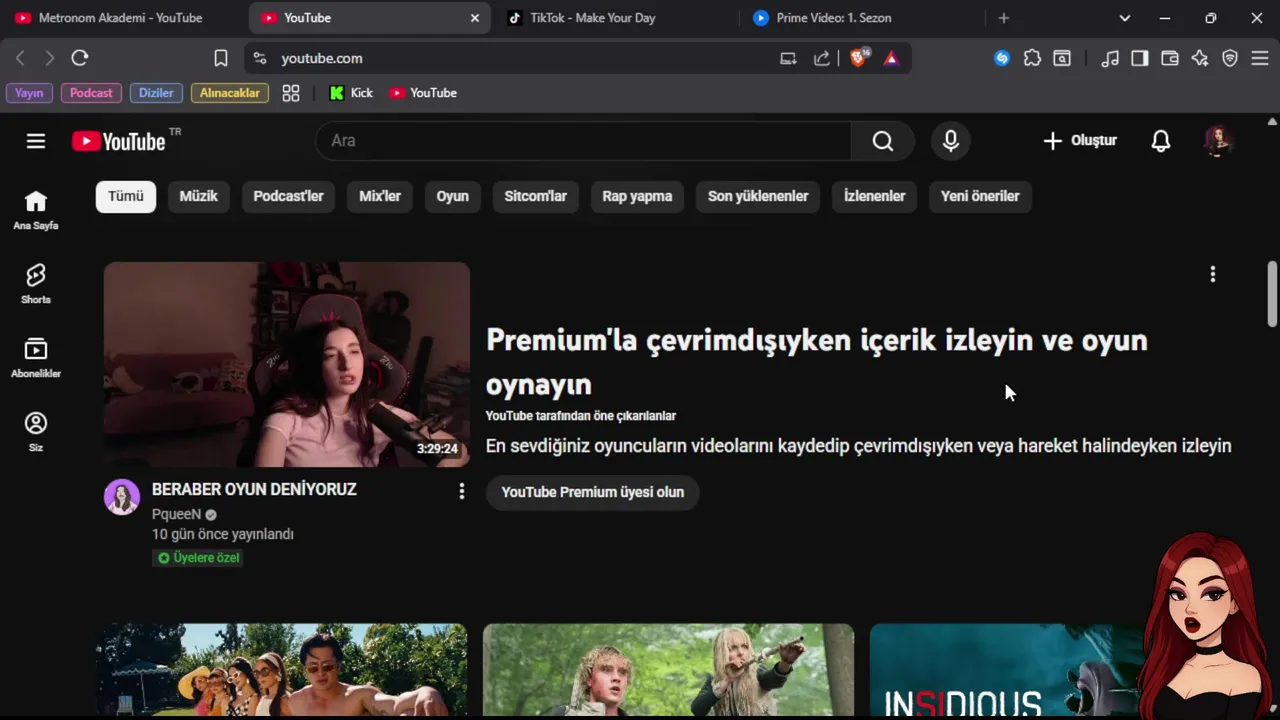Go to Ana Sayfa in sidebar
The width and height of the screenshot is (1280, 720).
[x=36, y=210]
